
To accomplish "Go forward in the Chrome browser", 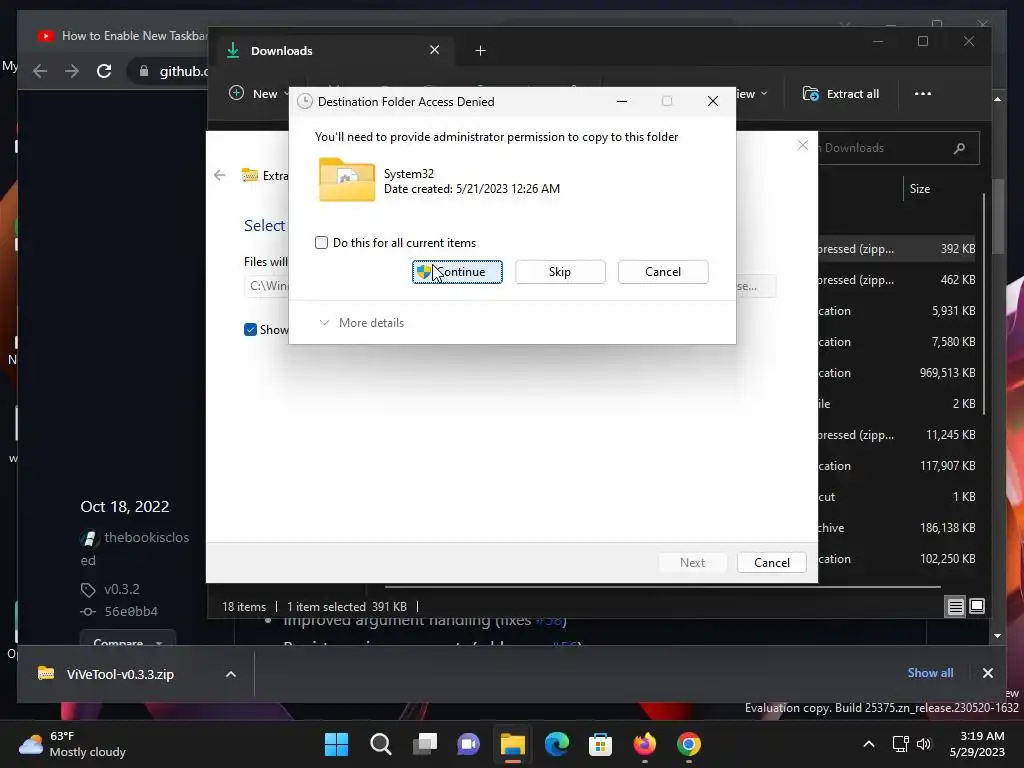I will (x=72, y=71).
